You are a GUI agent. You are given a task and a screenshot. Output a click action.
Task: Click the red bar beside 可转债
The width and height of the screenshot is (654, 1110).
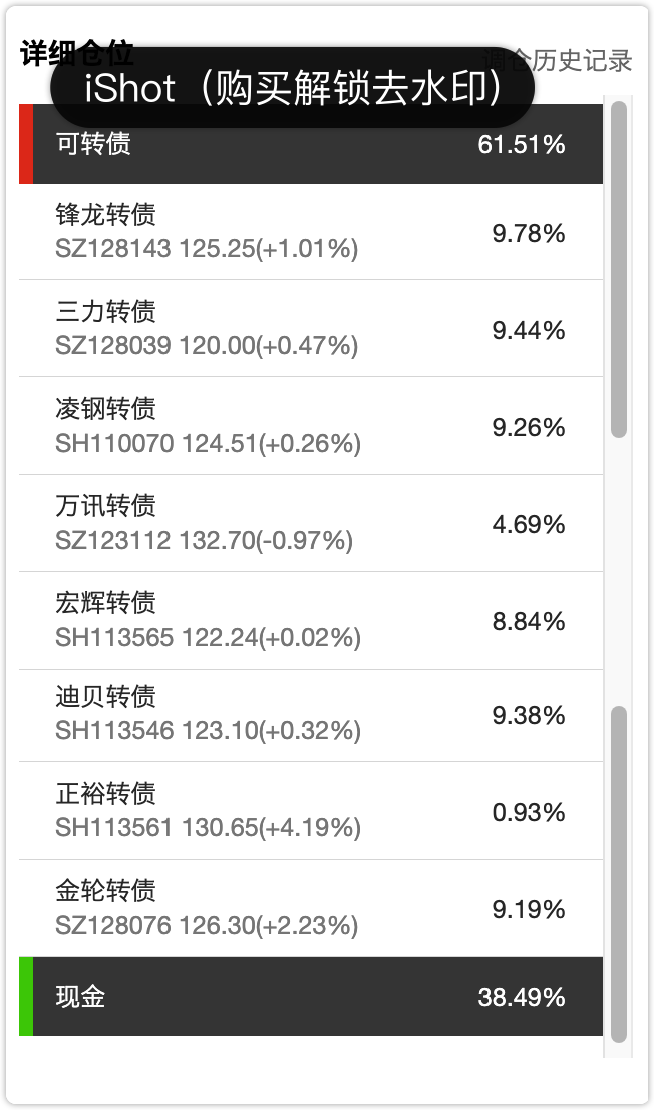(26, 144)
